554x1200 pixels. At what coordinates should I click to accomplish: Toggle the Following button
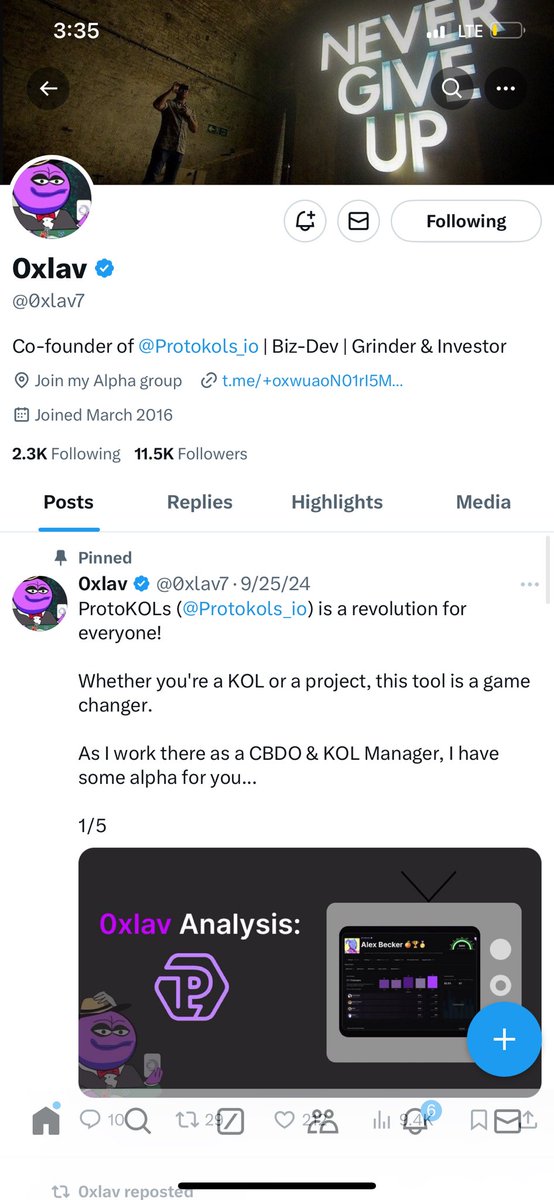point(466,221)
